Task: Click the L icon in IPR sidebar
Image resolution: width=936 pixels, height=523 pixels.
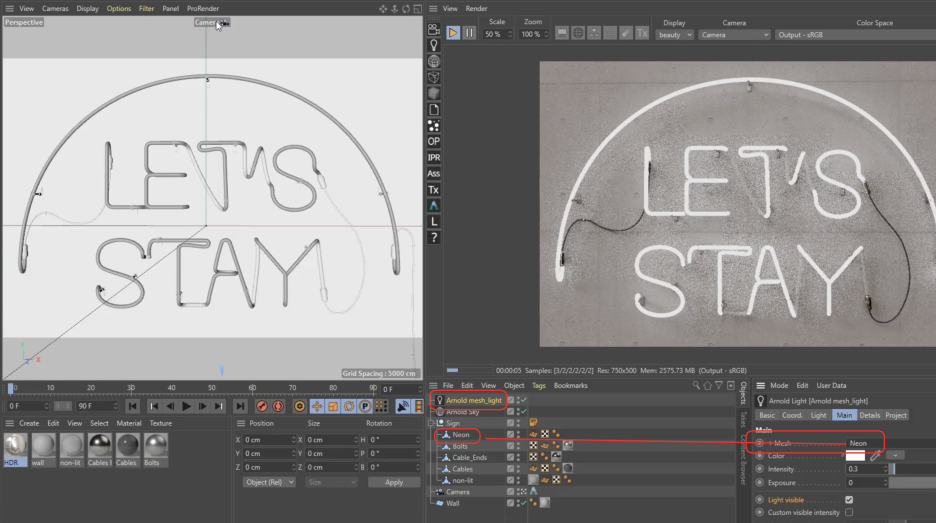Action: [x=434, y=221]
